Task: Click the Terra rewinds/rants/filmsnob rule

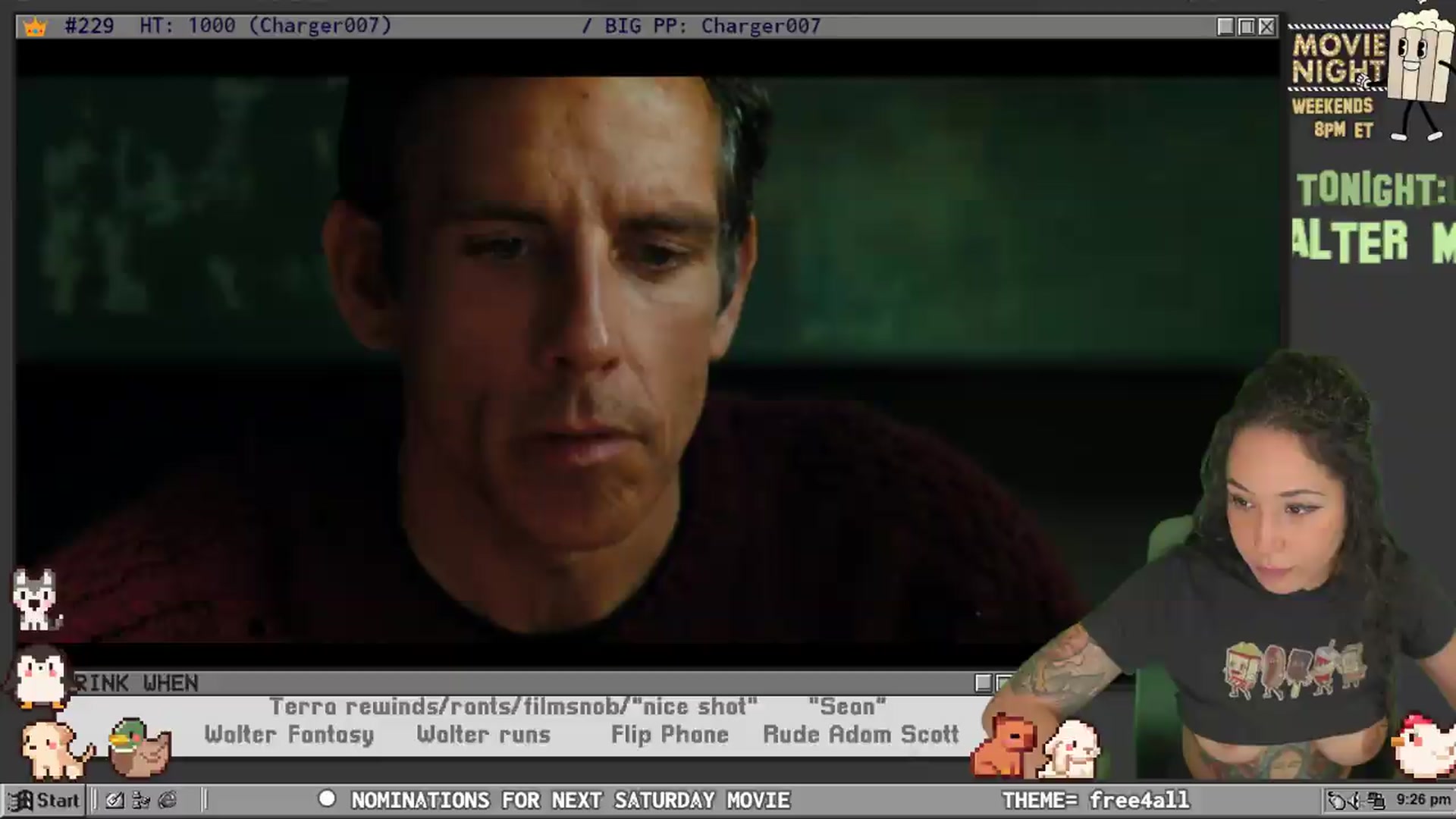Action: point(513,706)
